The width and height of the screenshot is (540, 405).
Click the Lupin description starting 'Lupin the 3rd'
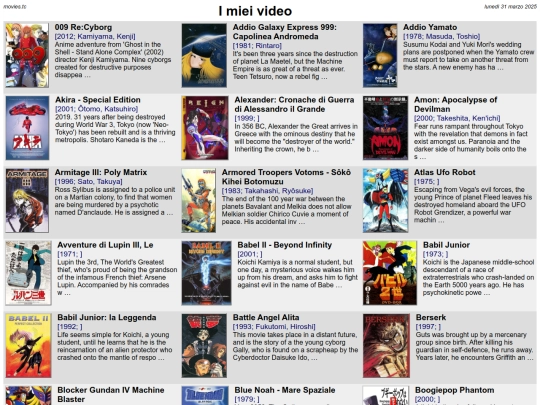(117, 277)
